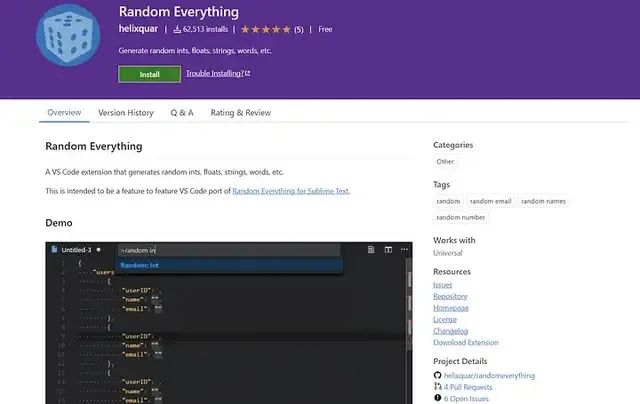Click the file icon beside Untitled-3
Viewport: 640px width, 404px height.
(x=54, y=249)
